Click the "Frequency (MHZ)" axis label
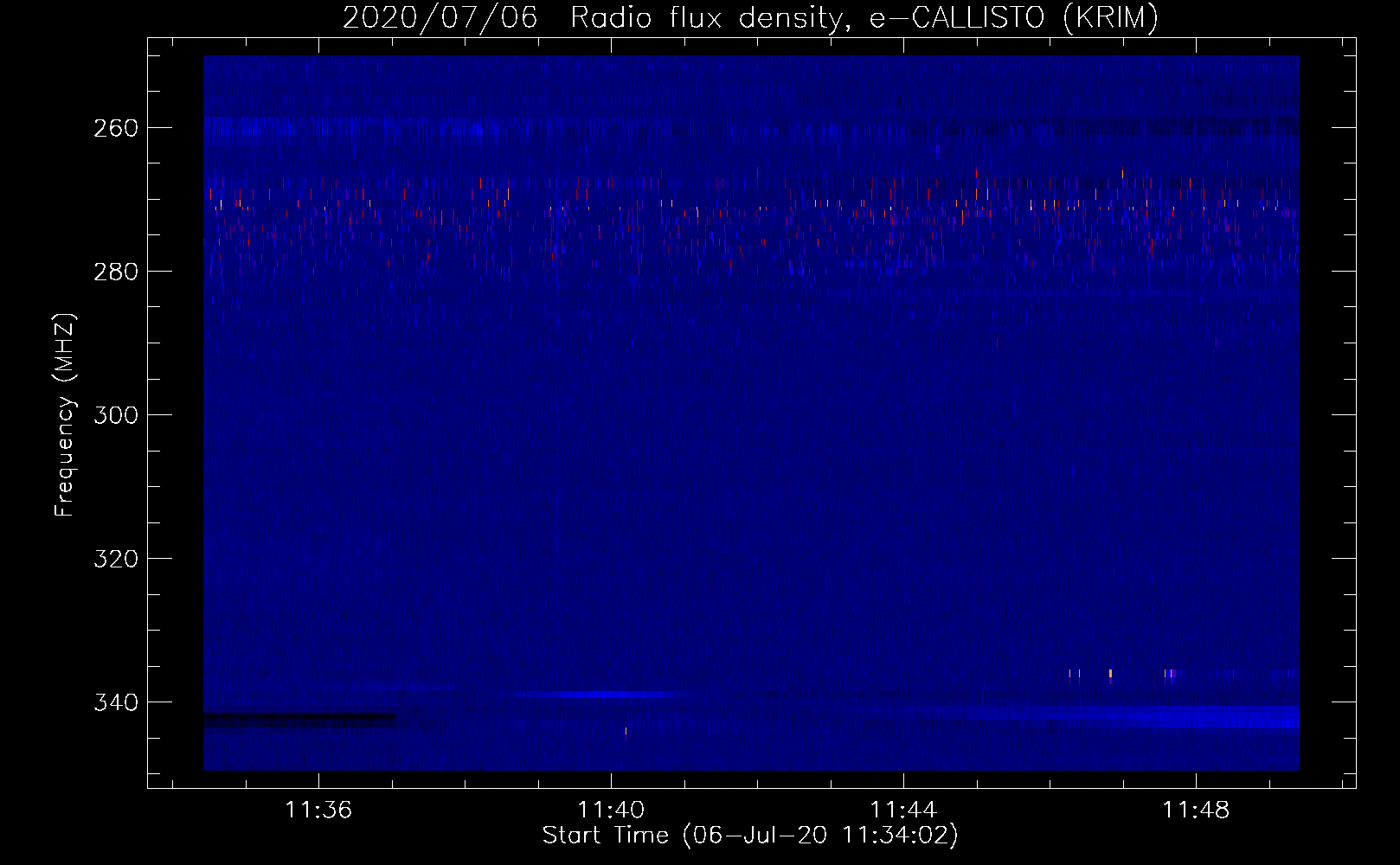The width and height of the screenshot is (1400, 865). click(x=65, y=415)
